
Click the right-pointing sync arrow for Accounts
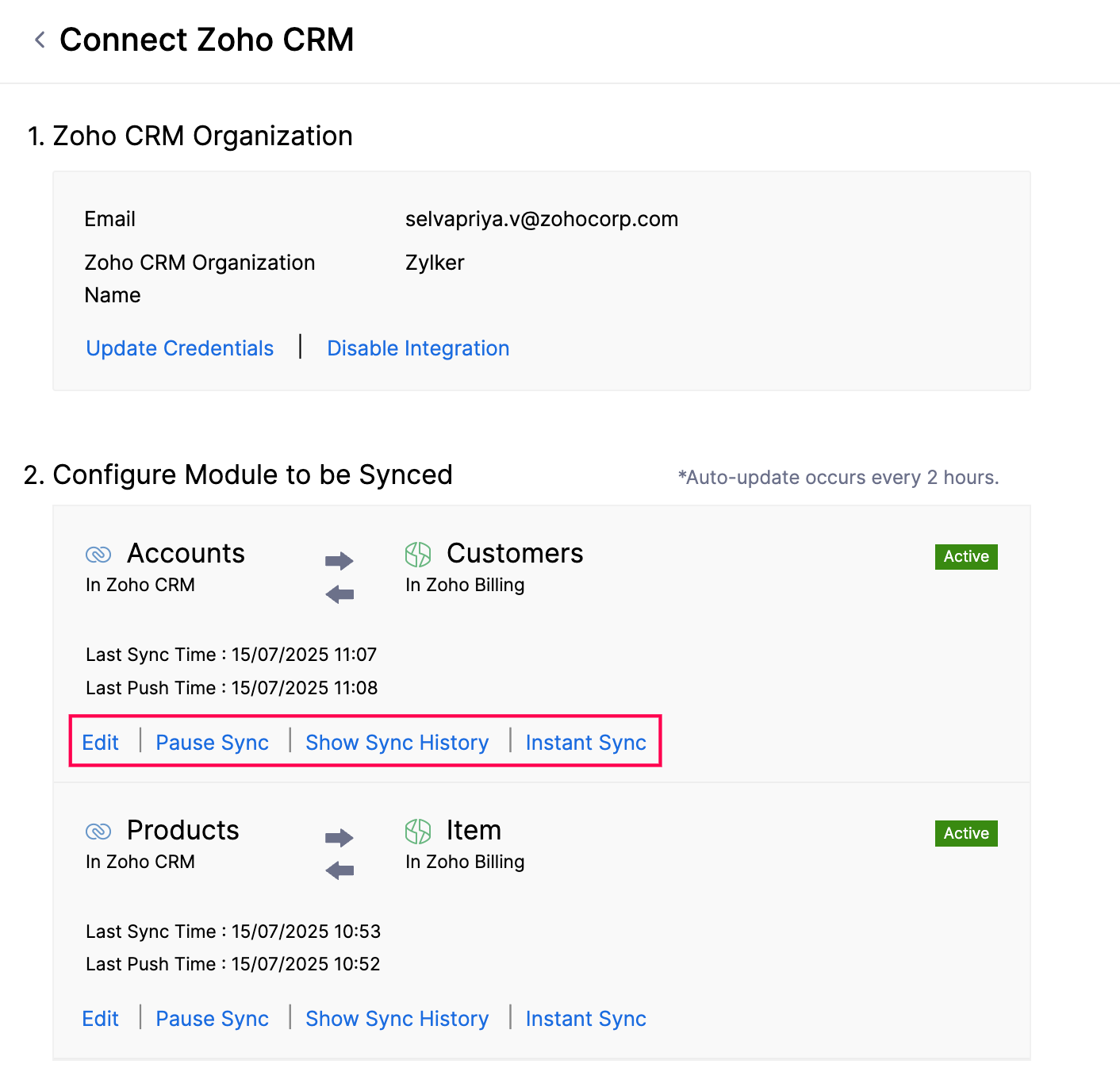tap(339, 561)
